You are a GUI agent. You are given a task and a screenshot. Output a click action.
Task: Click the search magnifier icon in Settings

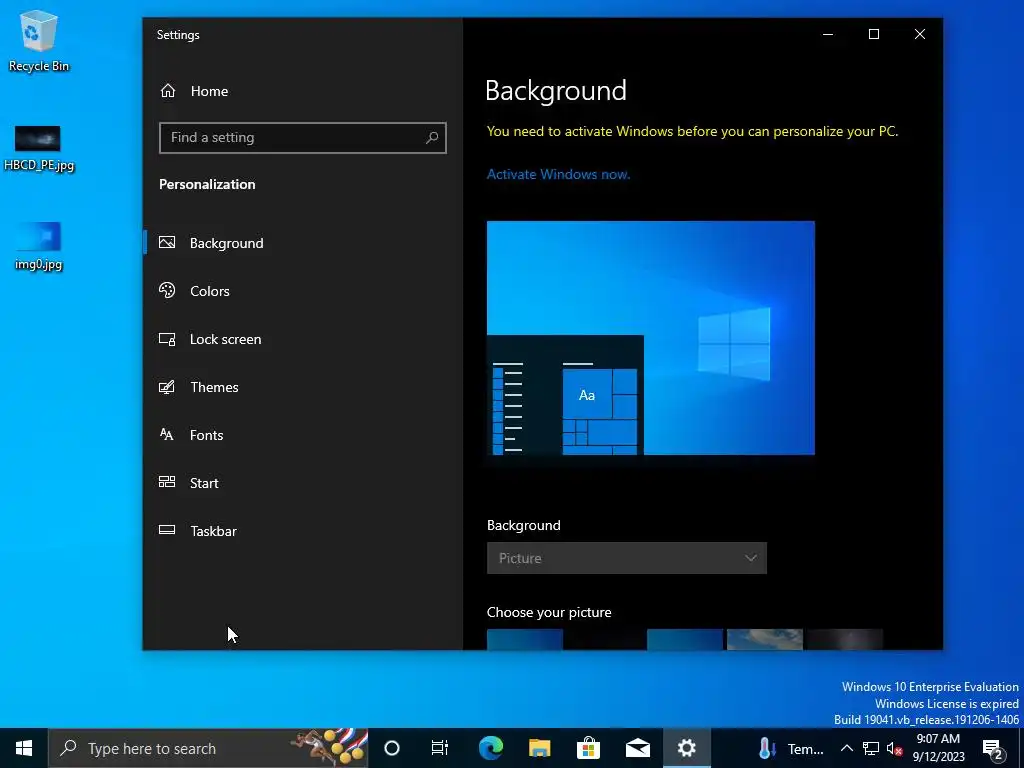click(x=432, y=138)
